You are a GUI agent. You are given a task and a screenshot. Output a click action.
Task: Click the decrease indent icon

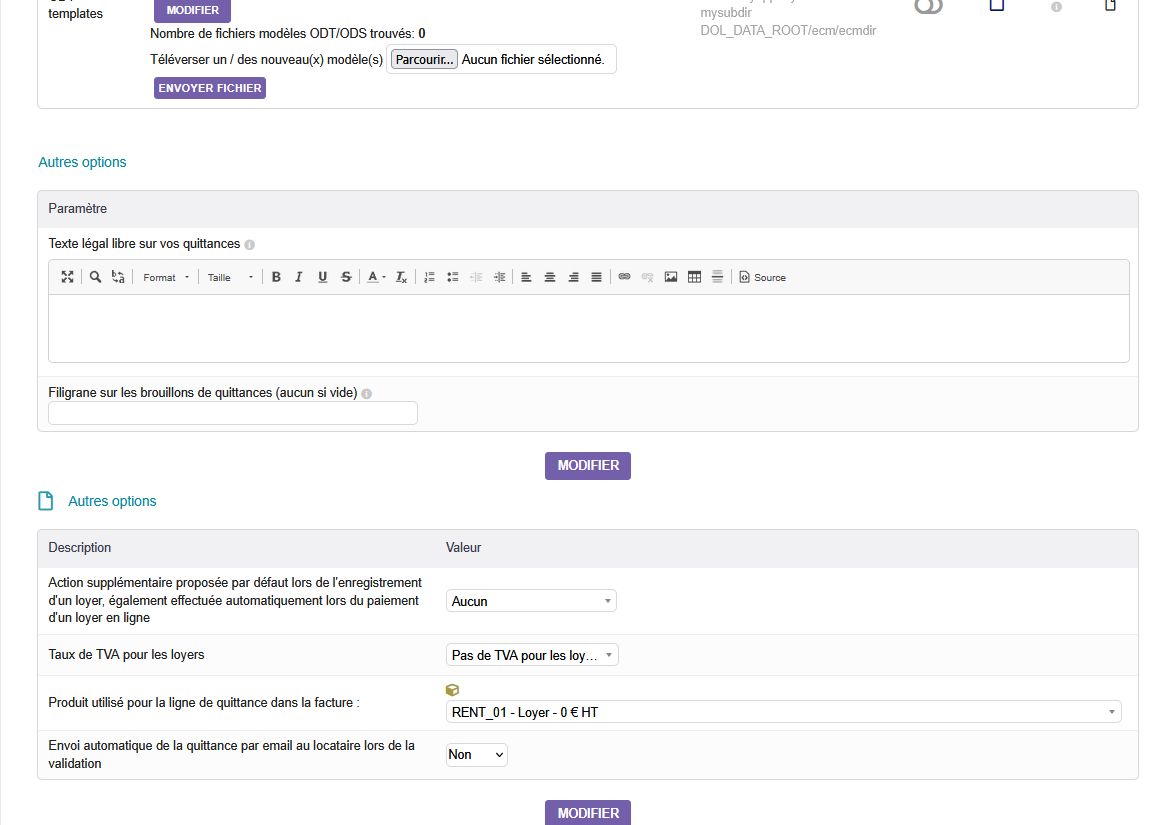[x=477, y=277]
